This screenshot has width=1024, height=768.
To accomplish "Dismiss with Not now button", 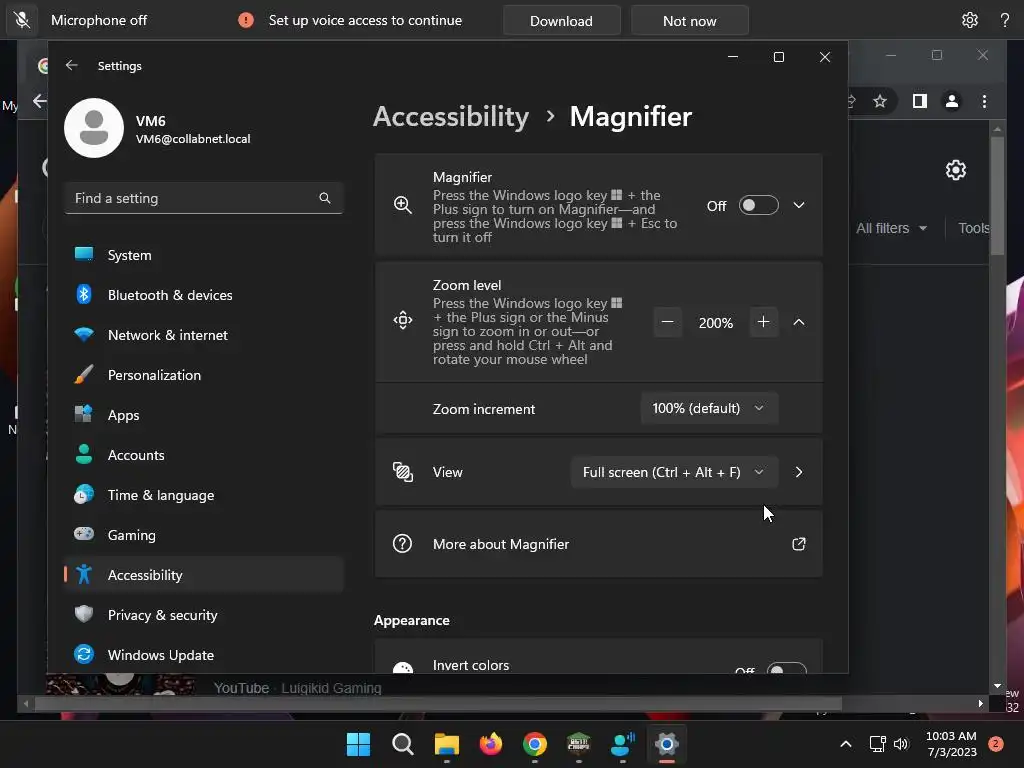I will pyautogui.click(x=690, y=20).
